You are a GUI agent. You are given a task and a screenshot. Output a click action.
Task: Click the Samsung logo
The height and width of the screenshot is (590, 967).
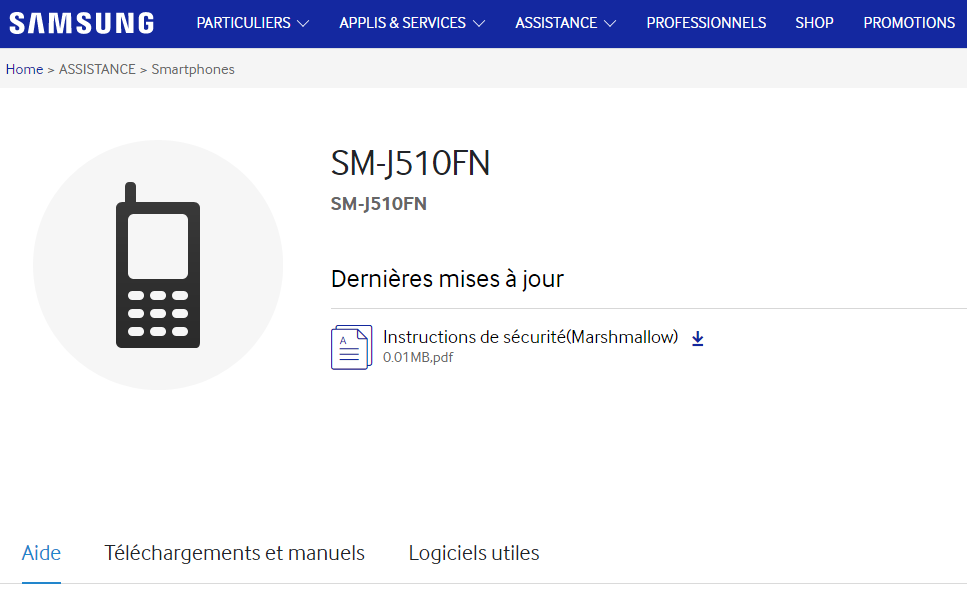pos(82,23)
